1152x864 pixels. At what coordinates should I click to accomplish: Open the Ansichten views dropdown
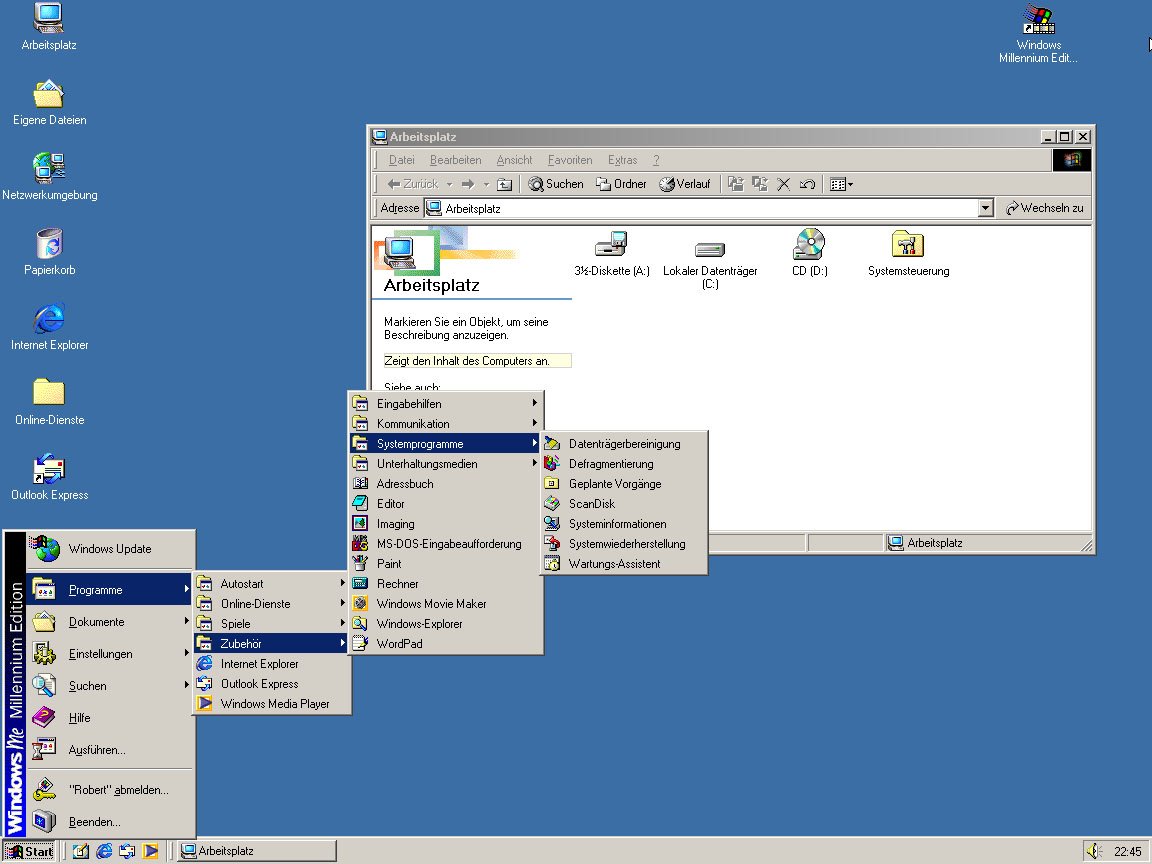coord(841,184)
